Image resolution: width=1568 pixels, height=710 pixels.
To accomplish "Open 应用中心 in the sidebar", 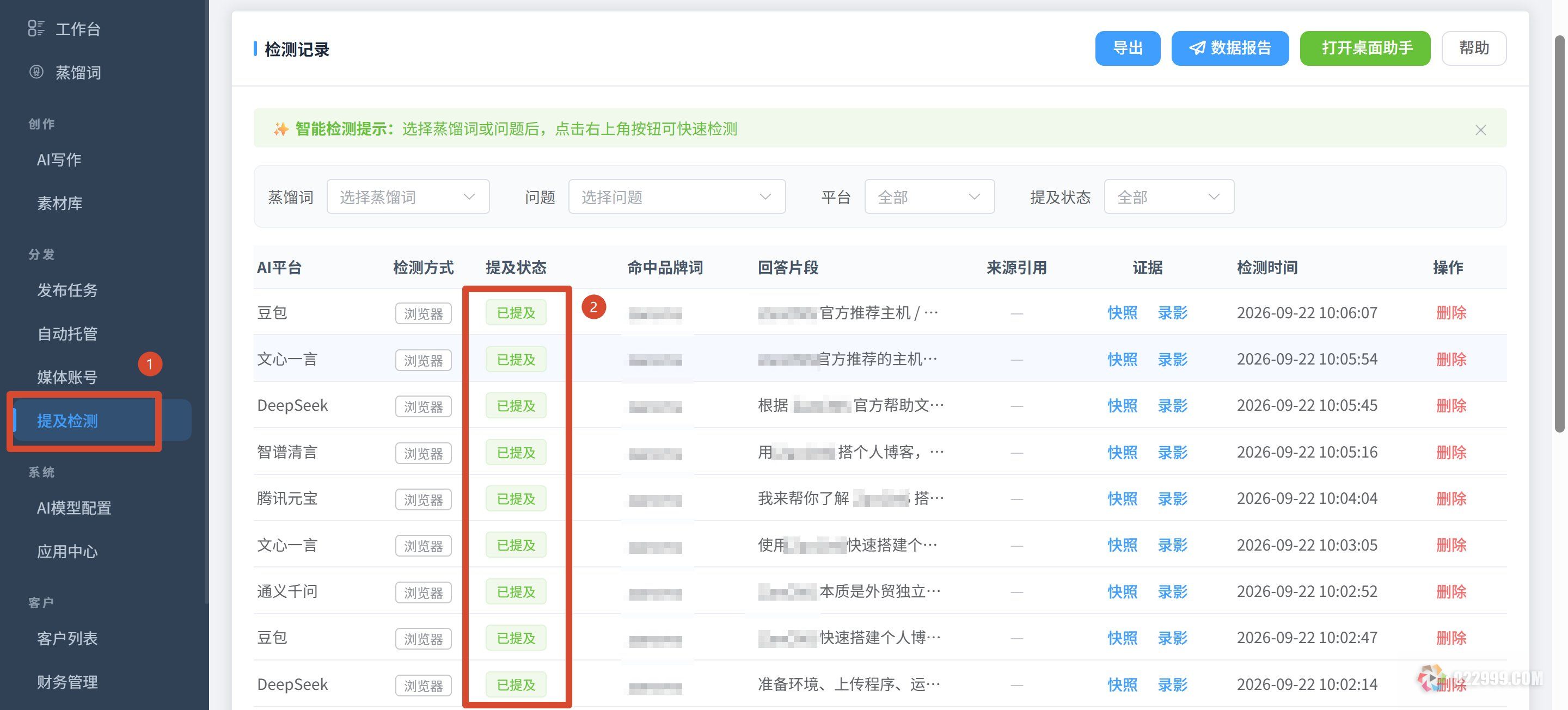I will pos(67,551).
